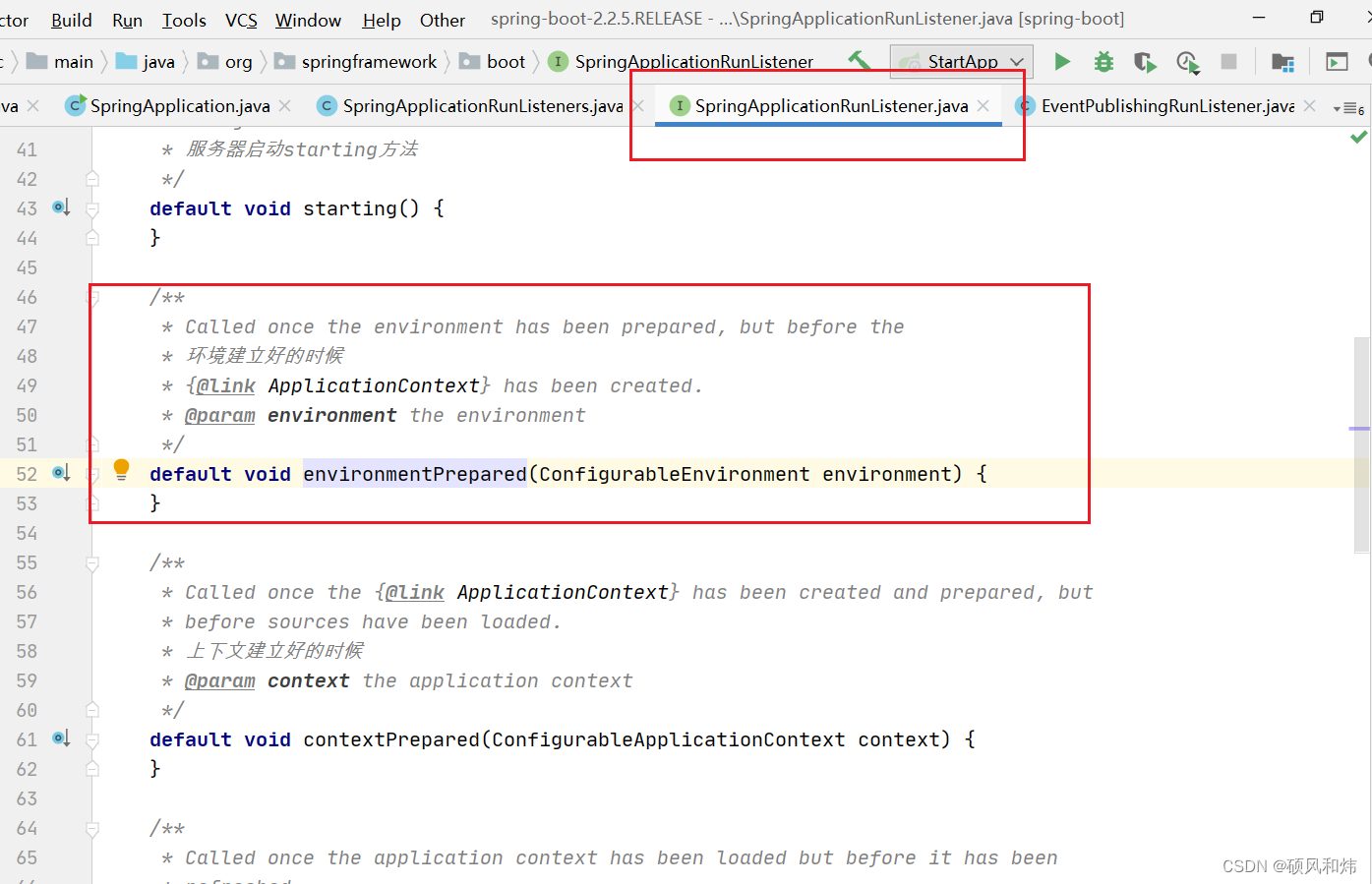
Task: Click 'ConfigurableApplicationContext' type on line 61
Action: 669,739
